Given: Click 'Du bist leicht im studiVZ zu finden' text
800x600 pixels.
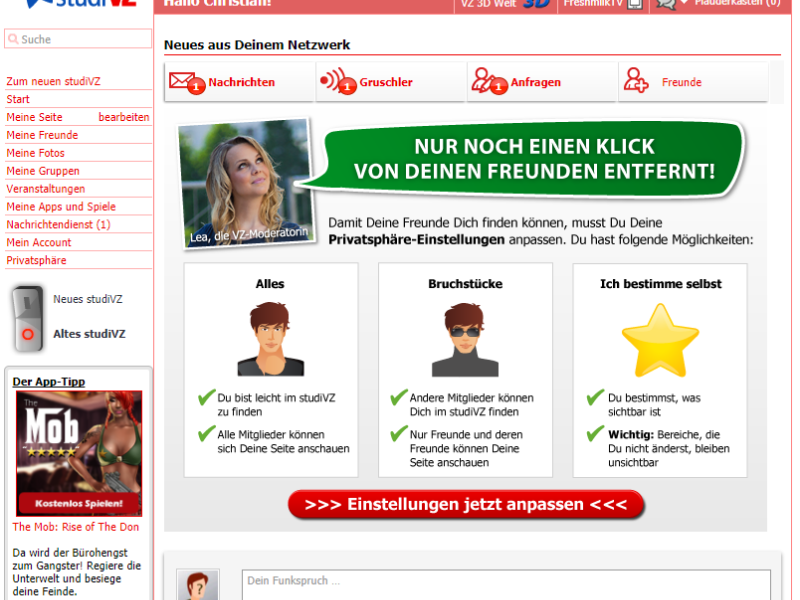Looking at the screenshot, I should [276, 405].
